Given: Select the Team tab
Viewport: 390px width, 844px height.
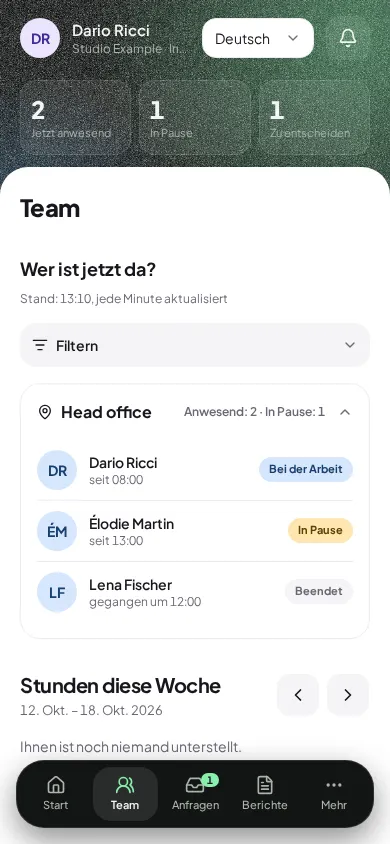Looking at the screenshot, I should coord(125,793).
